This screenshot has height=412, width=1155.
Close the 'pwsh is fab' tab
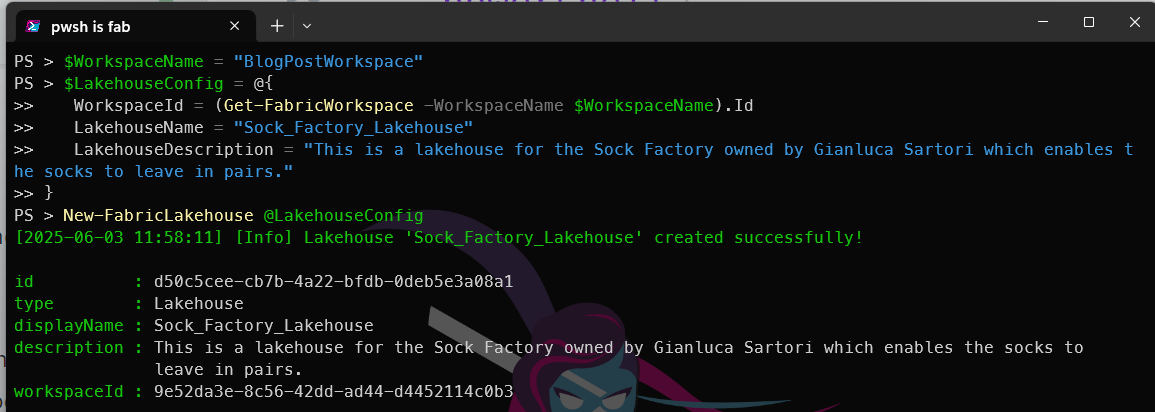234,27
